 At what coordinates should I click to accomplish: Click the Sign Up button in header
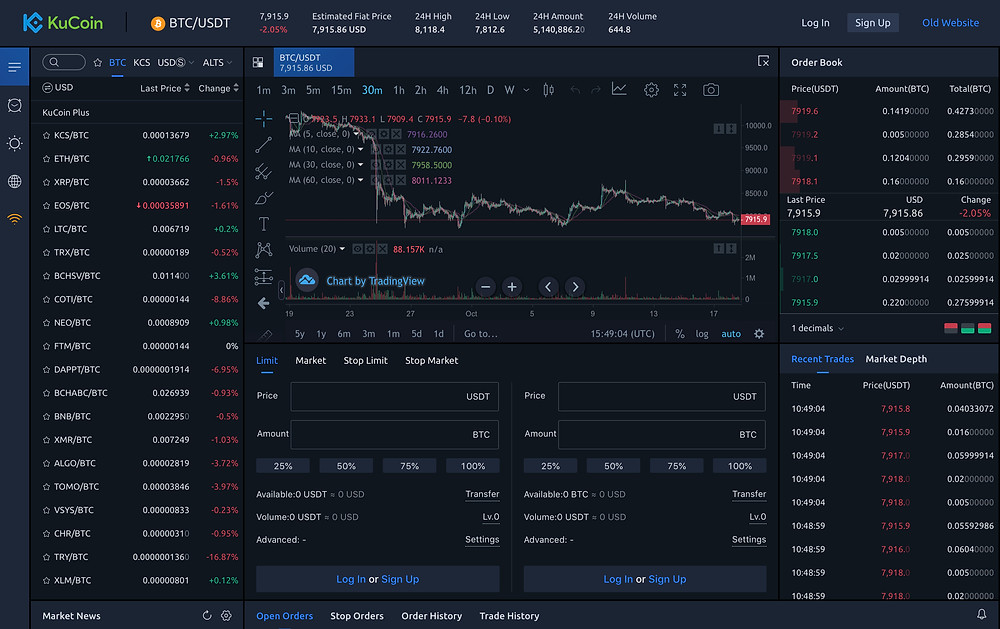pyautogui.click(x=872, y=23)
